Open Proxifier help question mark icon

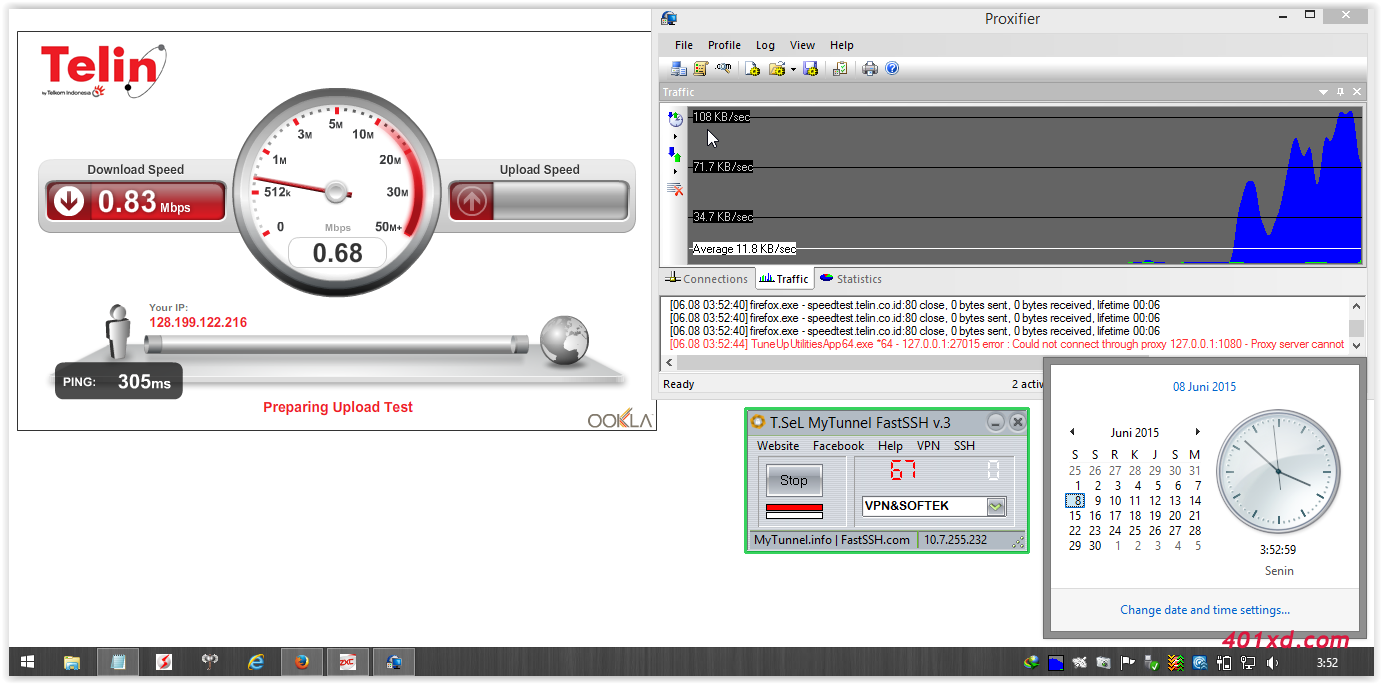tap(892, 69)
